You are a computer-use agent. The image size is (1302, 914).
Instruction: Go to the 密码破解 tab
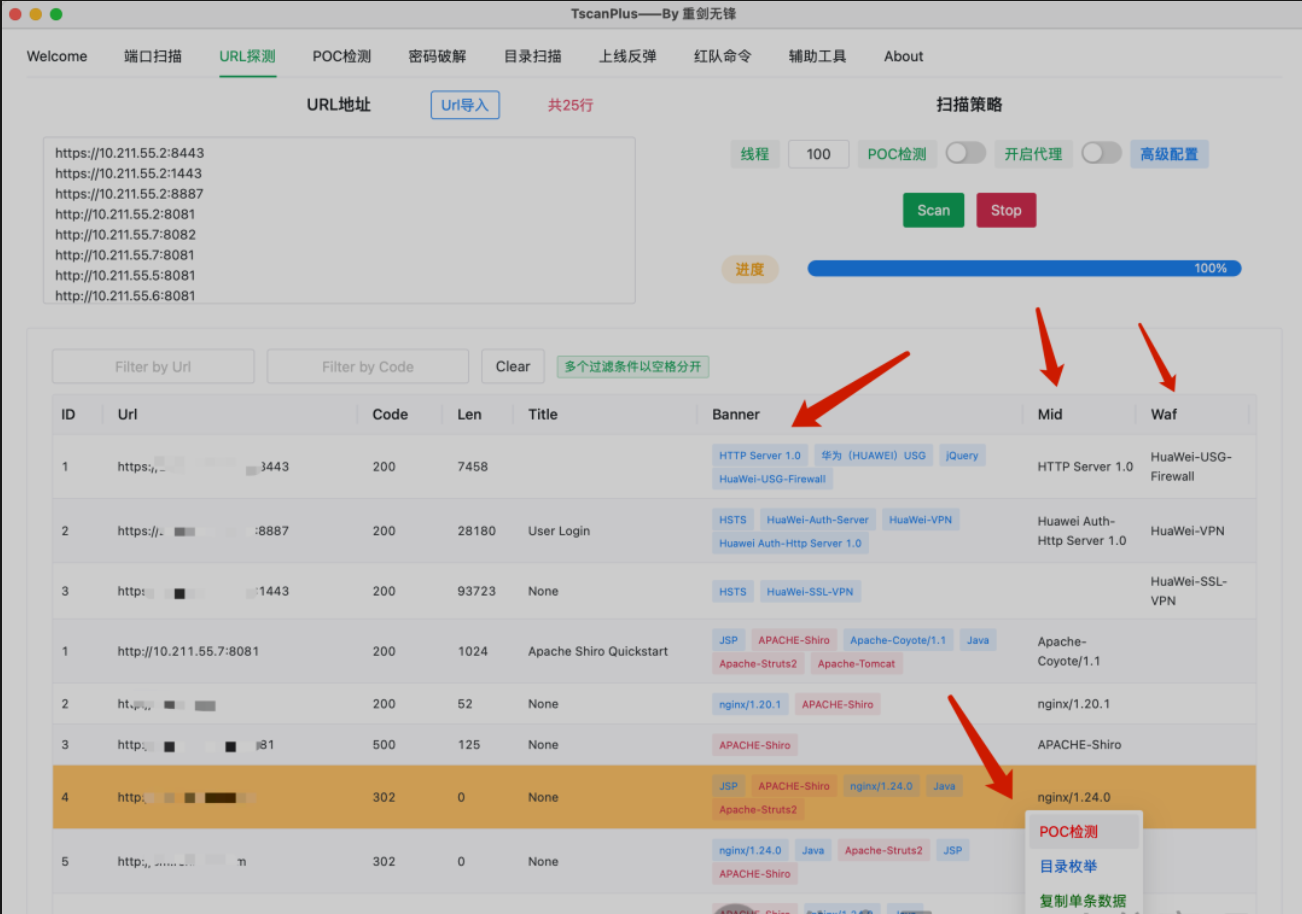(437, 56)
